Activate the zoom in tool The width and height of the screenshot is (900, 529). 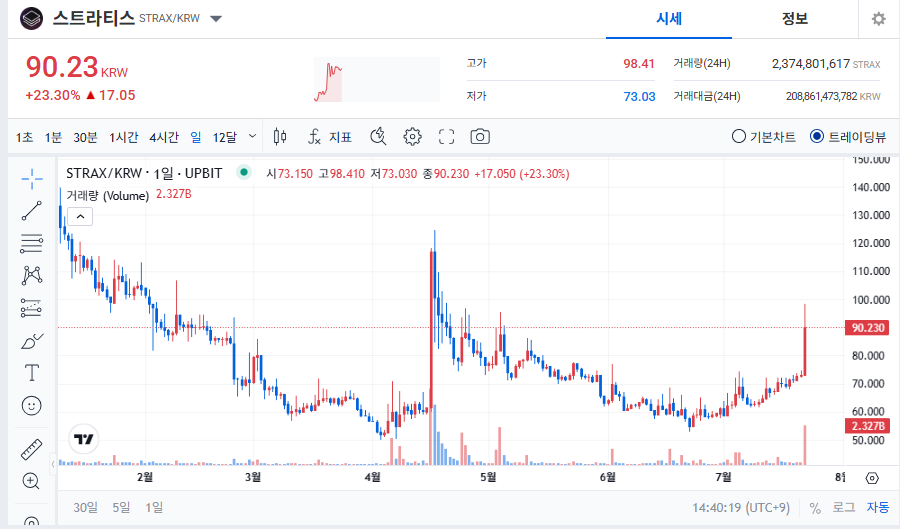click(x=31, y=481)
